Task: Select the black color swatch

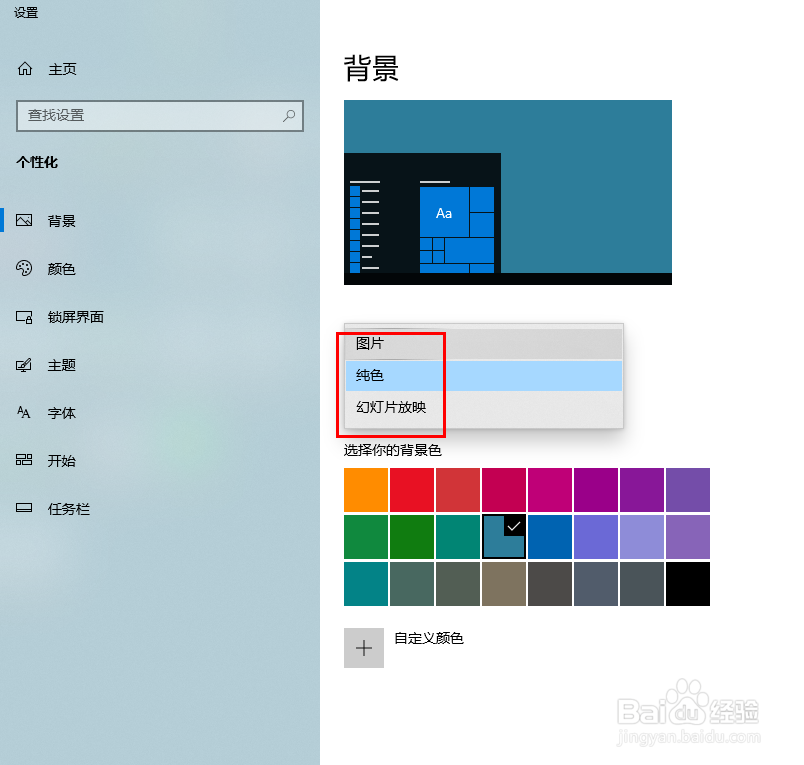Action: tap(688, 584)
